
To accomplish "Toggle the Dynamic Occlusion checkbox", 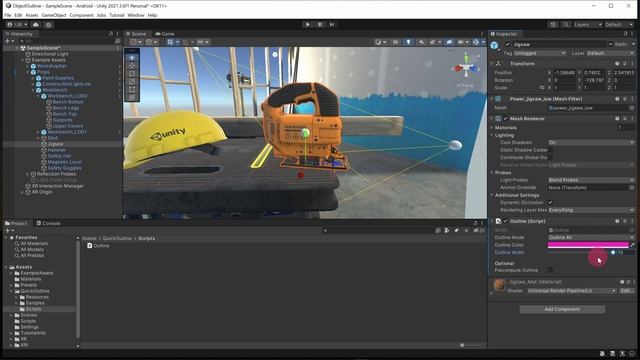I will click(550, 202).
